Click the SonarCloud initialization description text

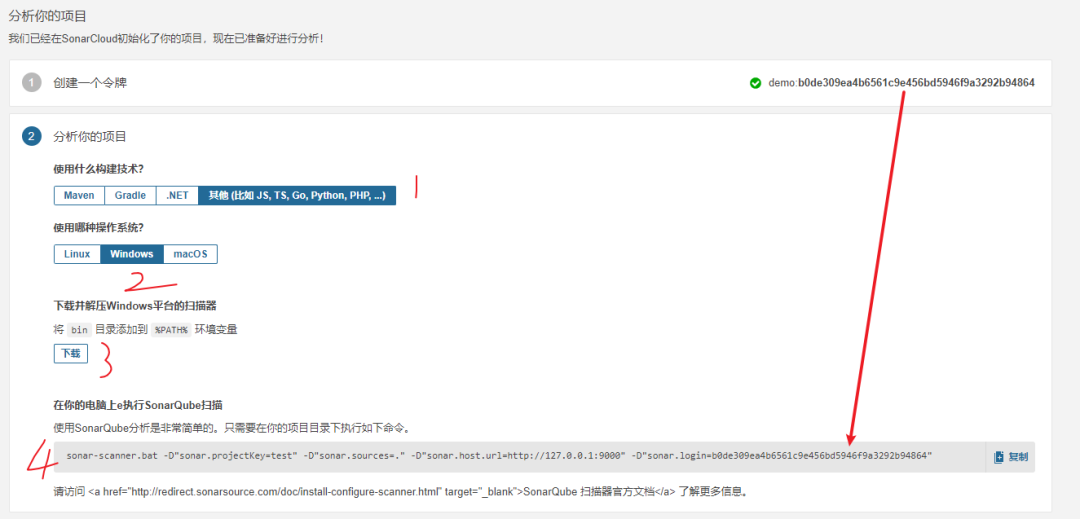tap(166, 38)
